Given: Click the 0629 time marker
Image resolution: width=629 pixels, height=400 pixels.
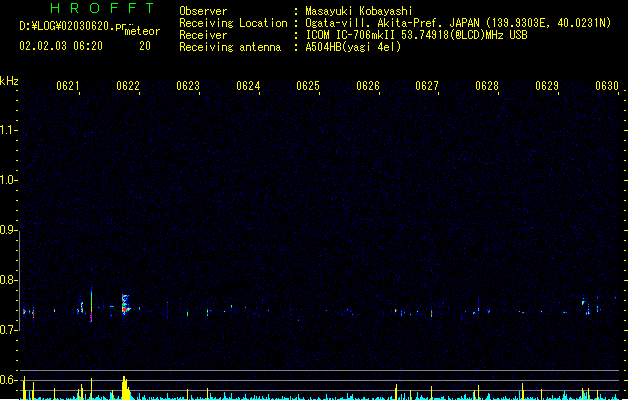Looking at the screenshot, I should click(547, 86).
